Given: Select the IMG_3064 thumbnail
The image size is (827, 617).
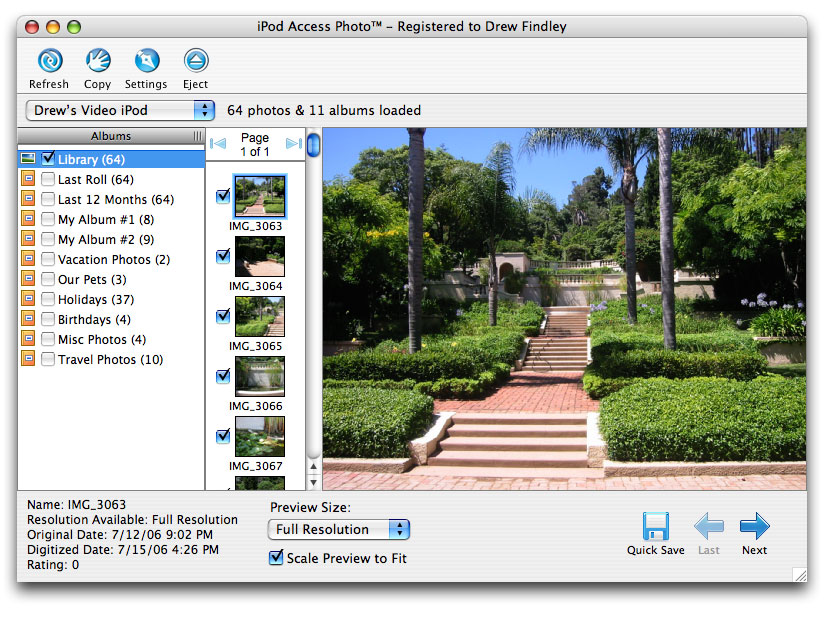Looking at the screenshot, I should pos(259,256).
